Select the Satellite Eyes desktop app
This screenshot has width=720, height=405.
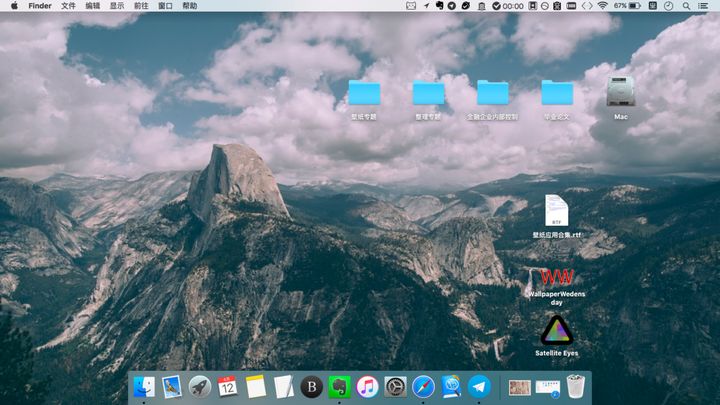[557, 330]
